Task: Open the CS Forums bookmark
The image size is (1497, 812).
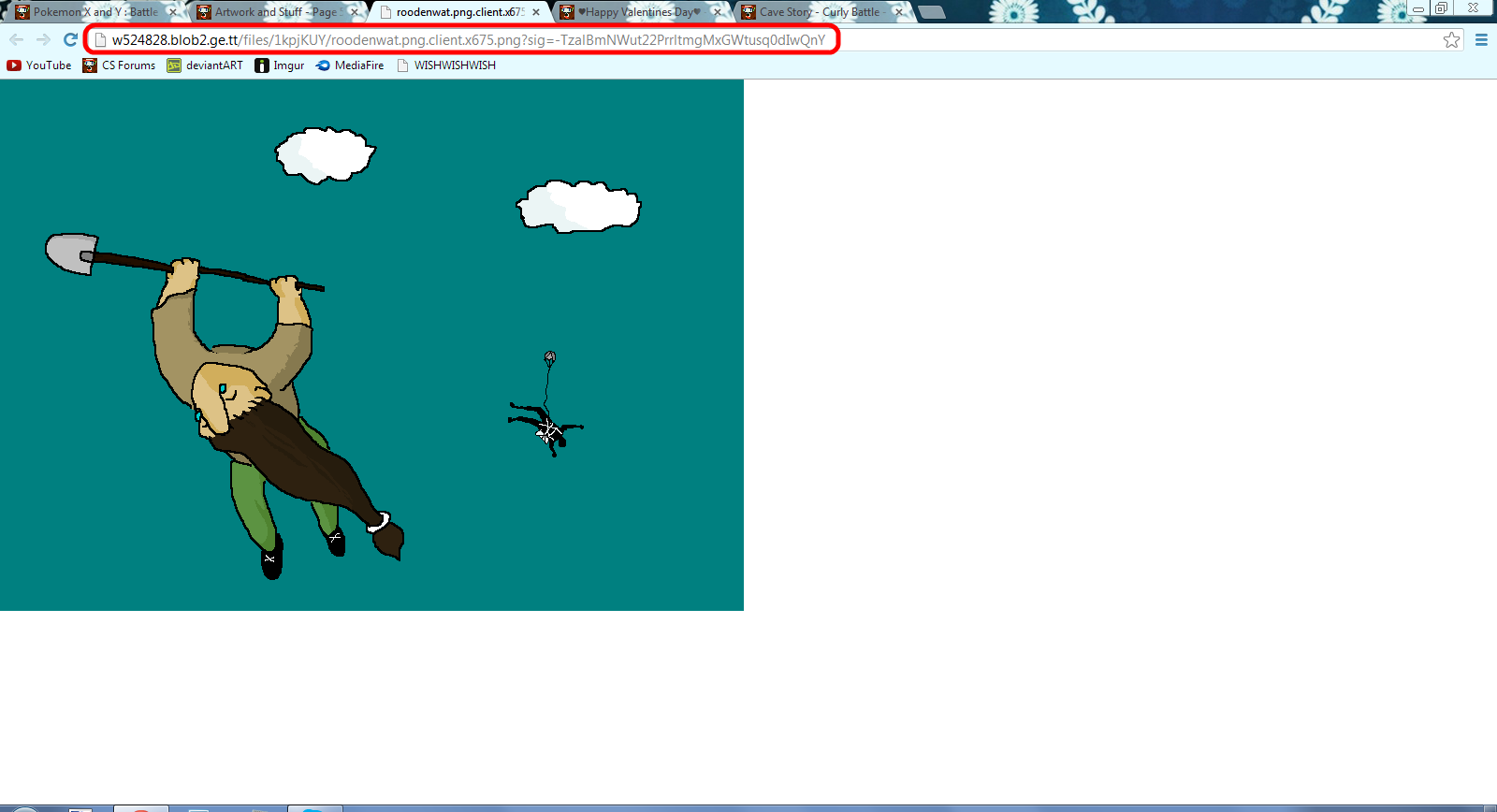Action: pyautogui.click(x=119, y=65)
